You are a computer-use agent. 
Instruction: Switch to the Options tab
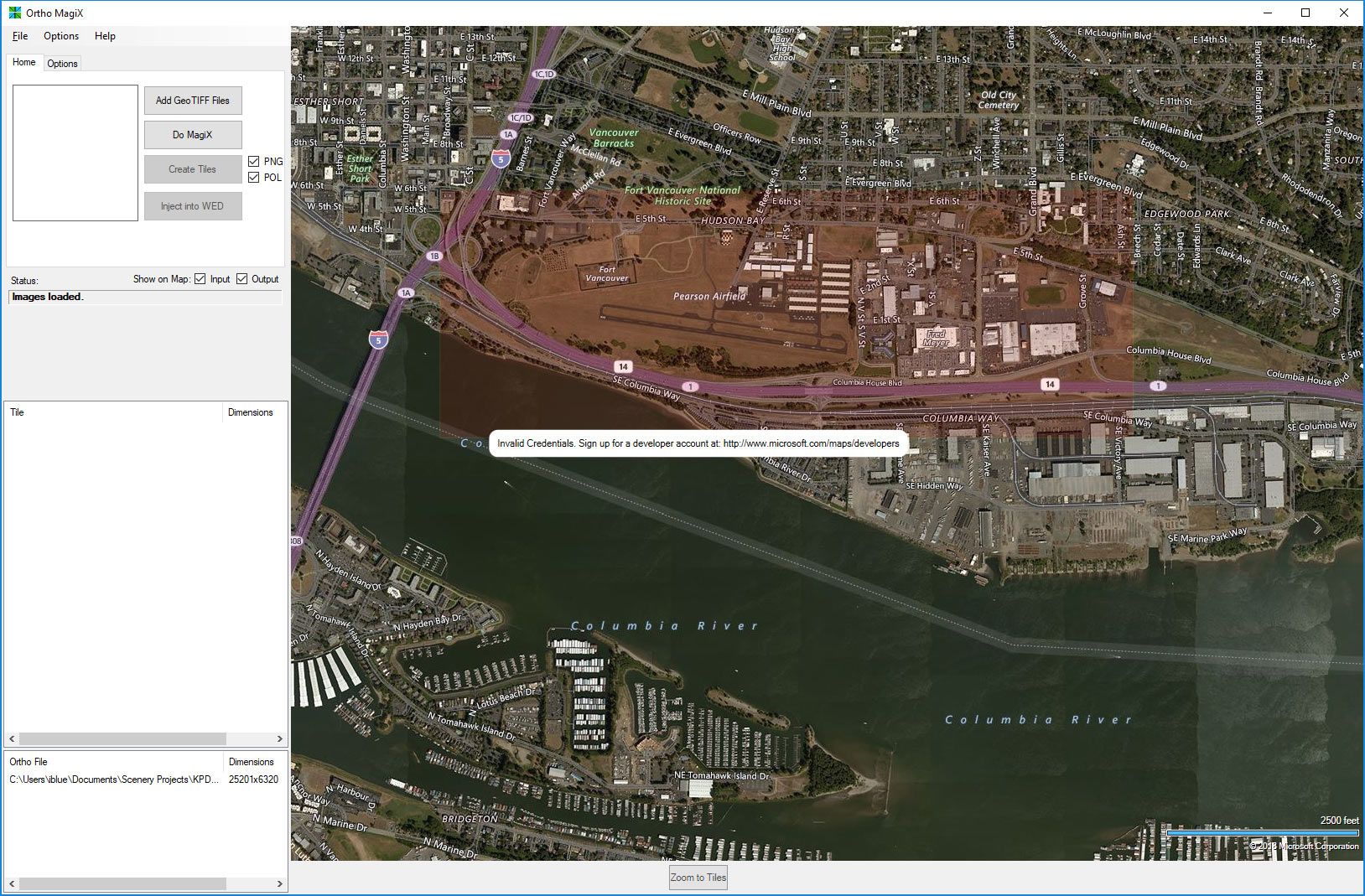62,64
